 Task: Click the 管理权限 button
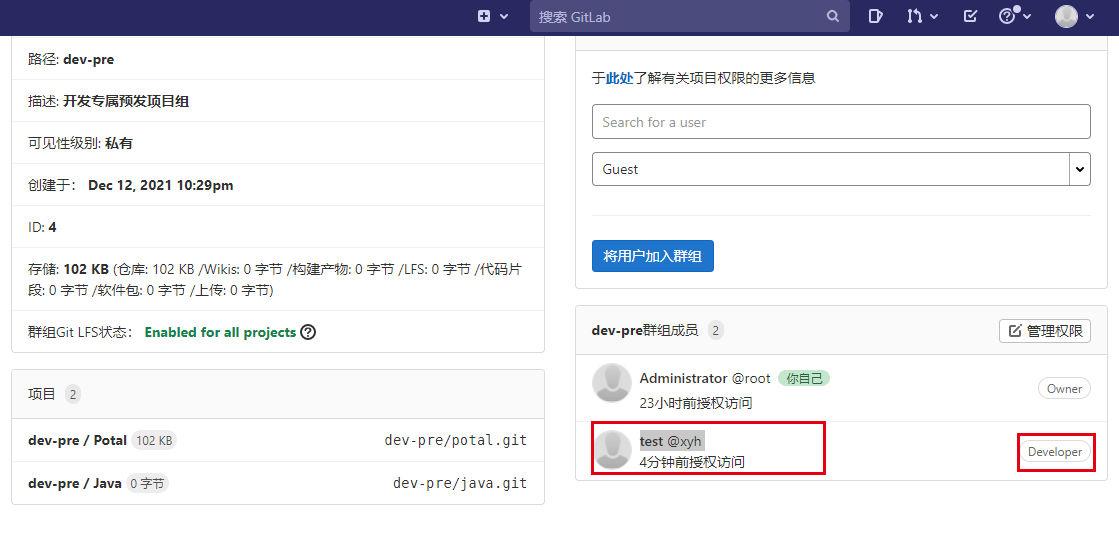point(1045,331)
